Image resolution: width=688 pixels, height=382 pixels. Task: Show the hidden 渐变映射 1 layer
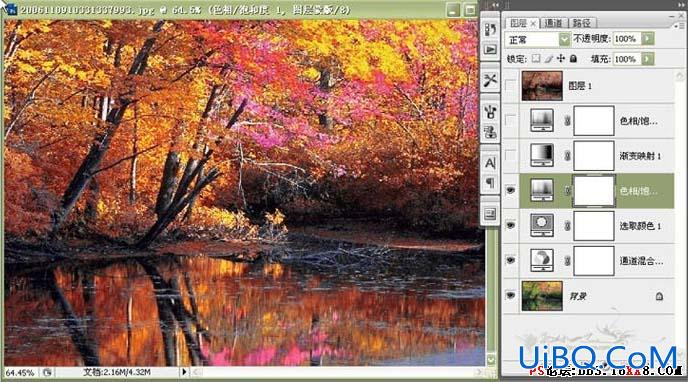(510, 155)
